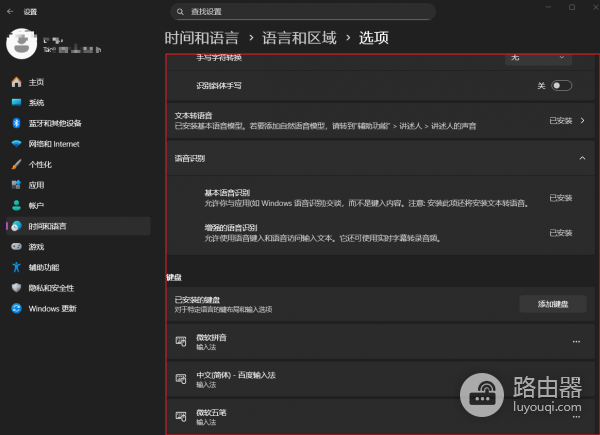Click the keyboard icon beside 微软五笔
The width and height of the screenshot is (600, 435).
[x=181, y=416]
